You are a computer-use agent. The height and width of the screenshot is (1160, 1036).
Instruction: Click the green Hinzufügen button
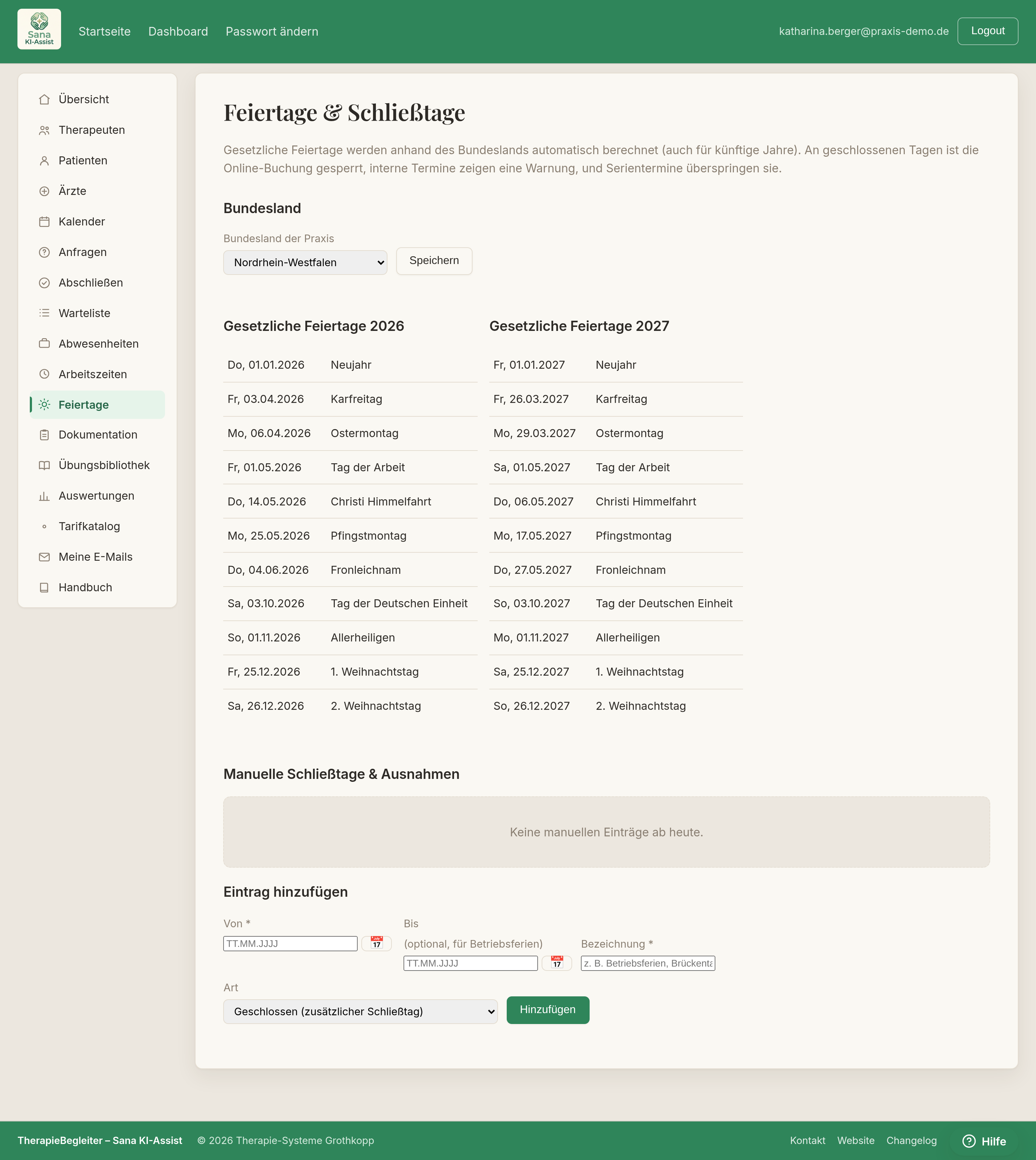[547, 1010]
